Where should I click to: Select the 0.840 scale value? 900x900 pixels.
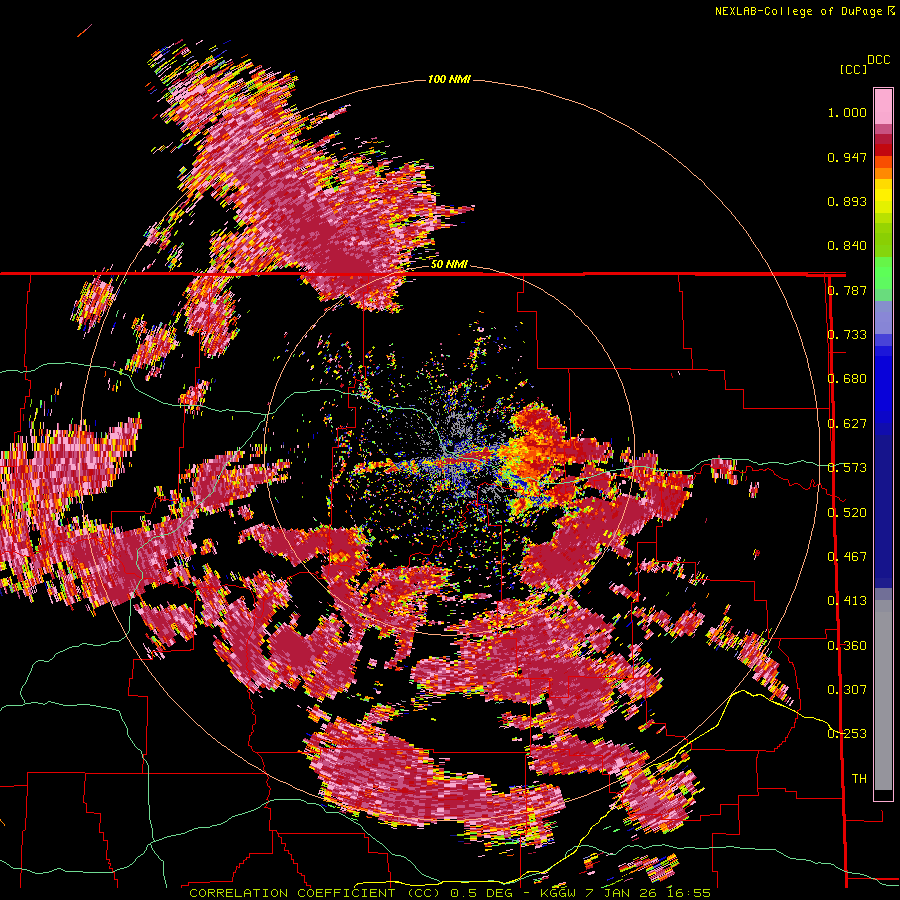click(847, 246)
